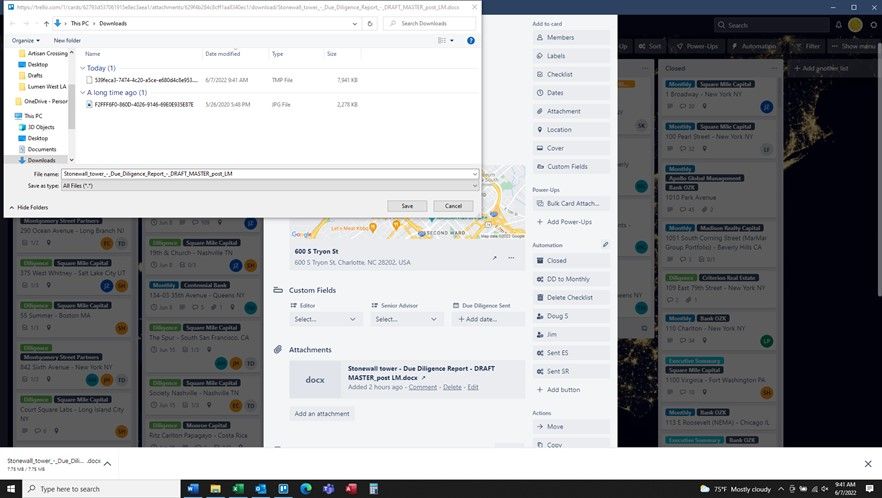Click Add an attachment
Screen dimensions: 882x498
tap(322, 414)
